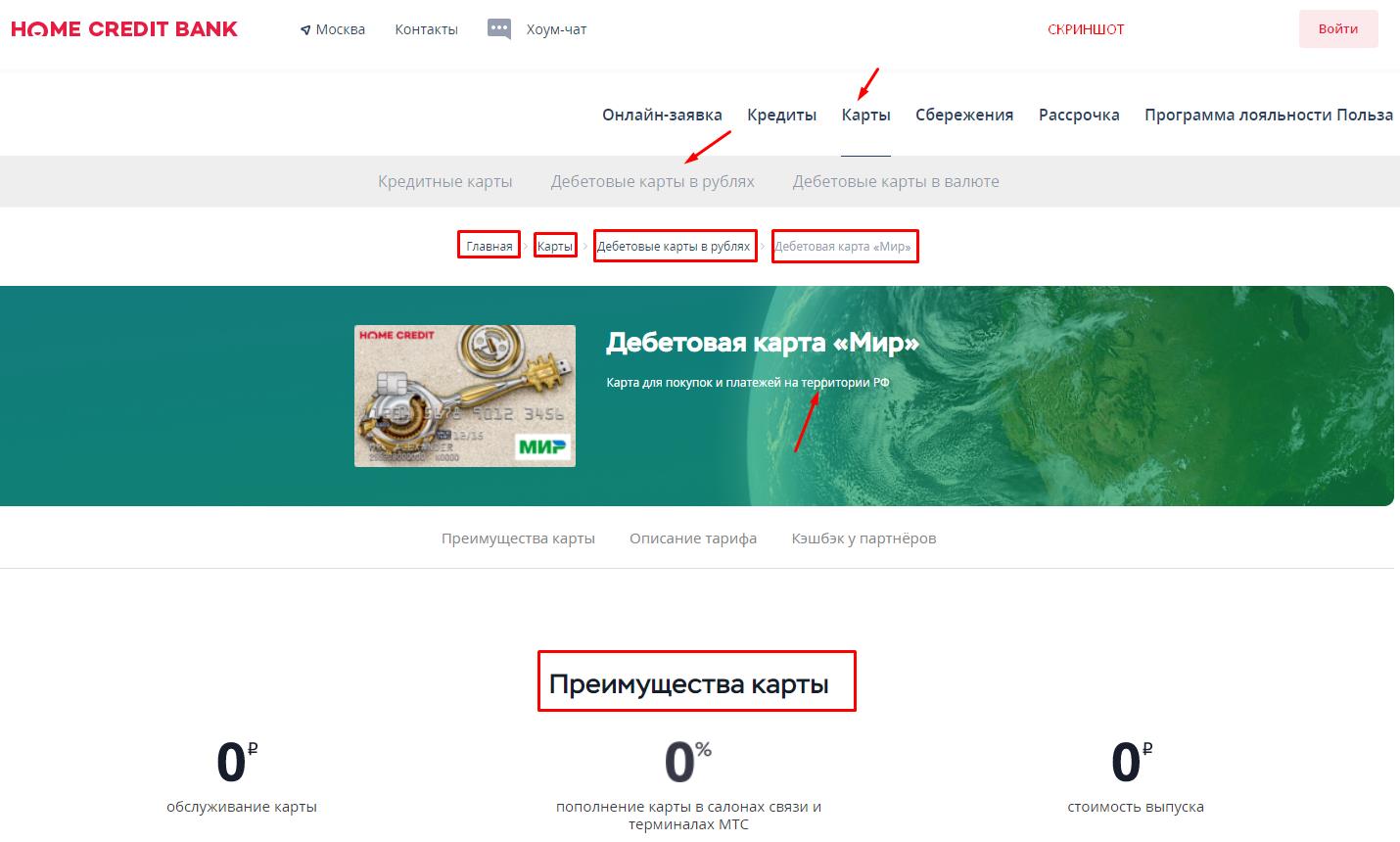
Task: Jump to Кэшбэк у партнёров anchor tab
Action: coord(863,538)
